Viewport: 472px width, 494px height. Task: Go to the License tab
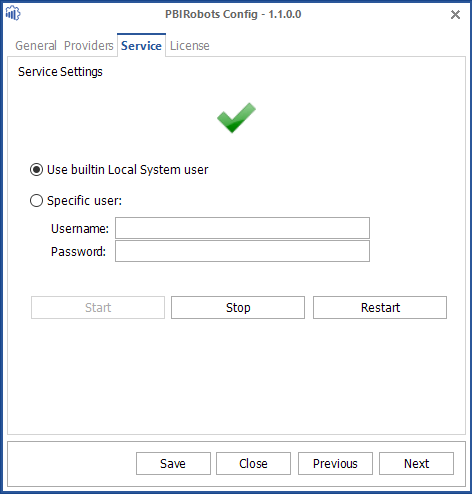point(190,46)
